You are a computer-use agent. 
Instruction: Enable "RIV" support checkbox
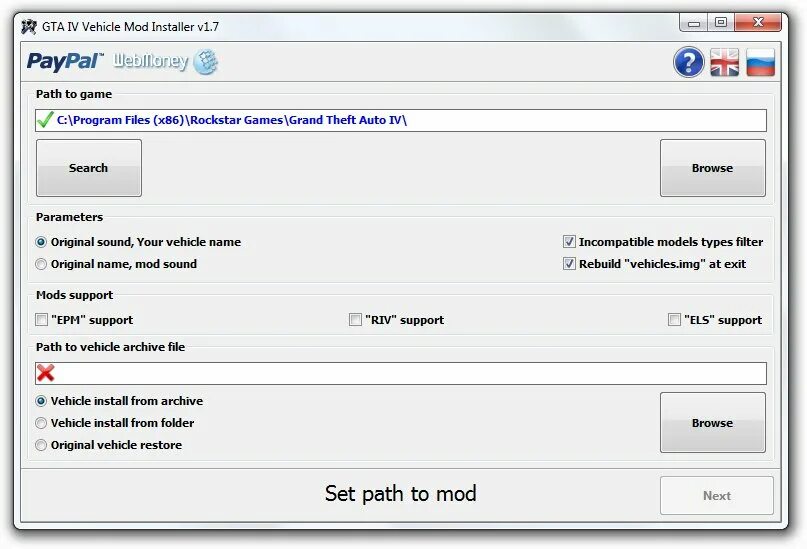point(355,320)
